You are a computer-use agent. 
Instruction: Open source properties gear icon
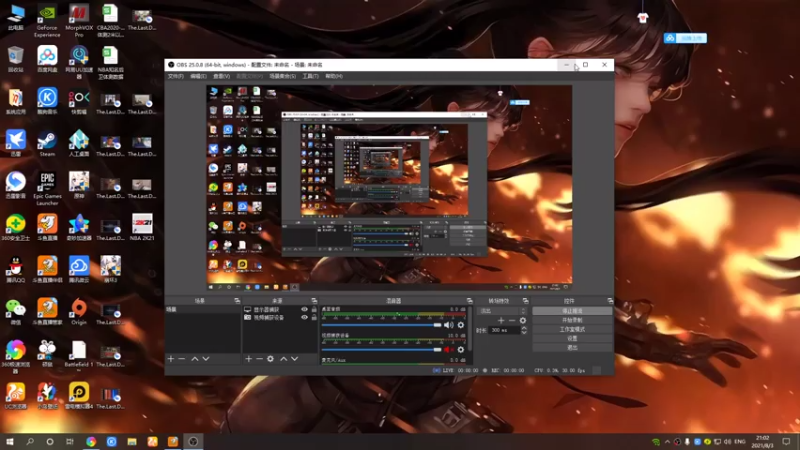270,359
